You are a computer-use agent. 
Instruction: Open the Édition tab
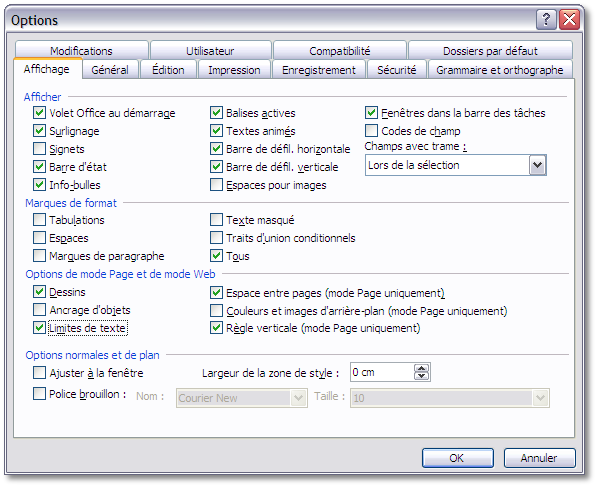(x=168, y=70)
